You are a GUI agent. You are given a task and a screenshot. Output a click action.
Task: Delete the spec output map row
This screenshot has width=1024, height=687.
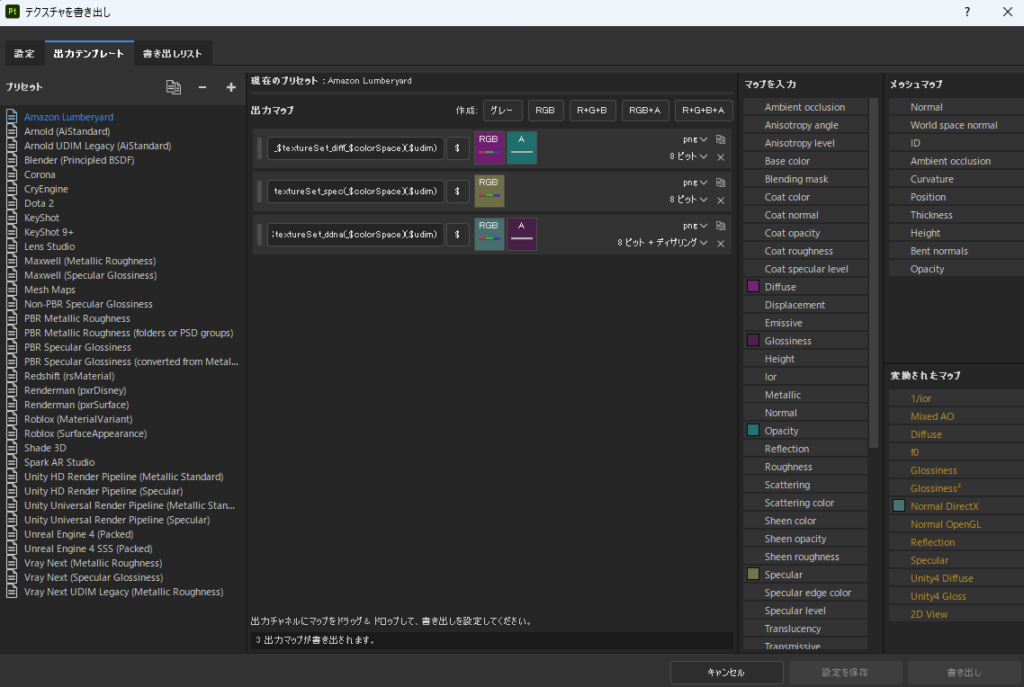pos(720,200)
